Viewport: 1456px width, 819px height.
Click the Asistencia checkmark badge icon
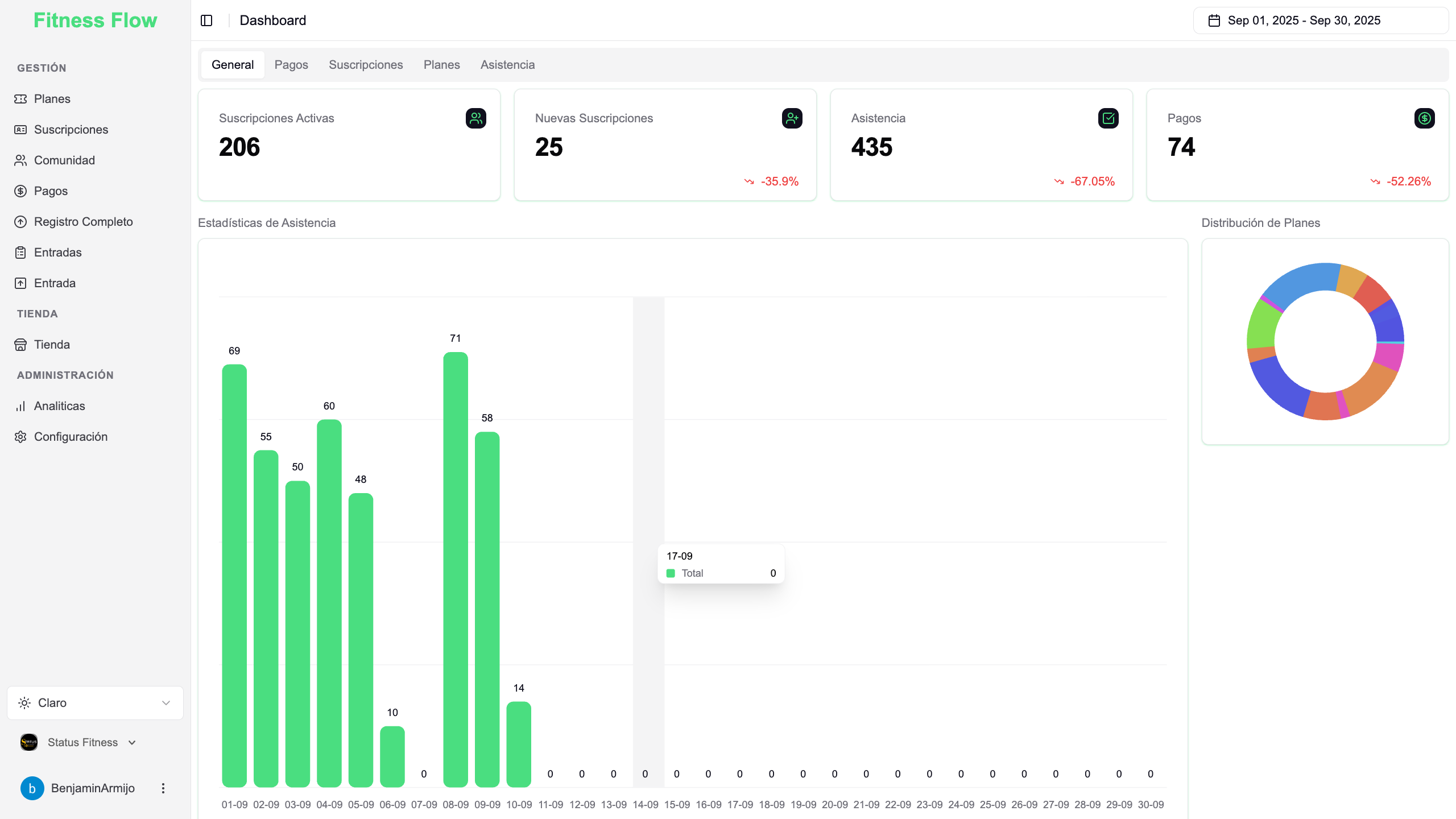[1108, 118]
